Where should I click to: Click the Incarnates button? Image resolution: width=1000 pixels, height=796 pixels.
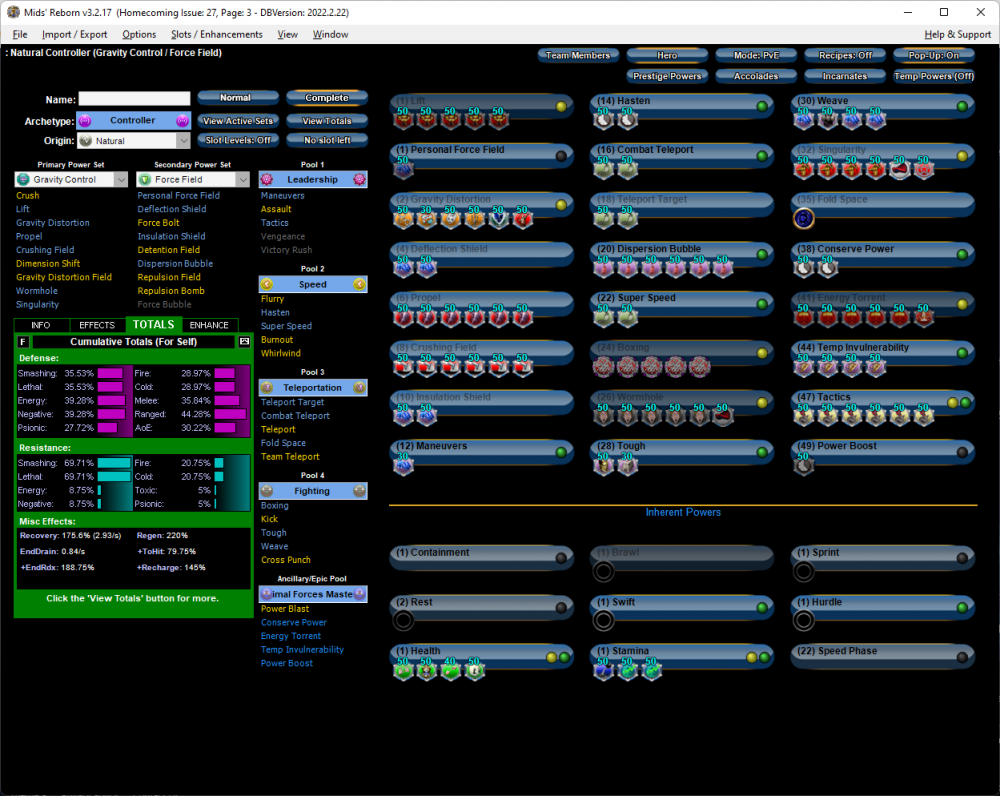click(845, 76)
